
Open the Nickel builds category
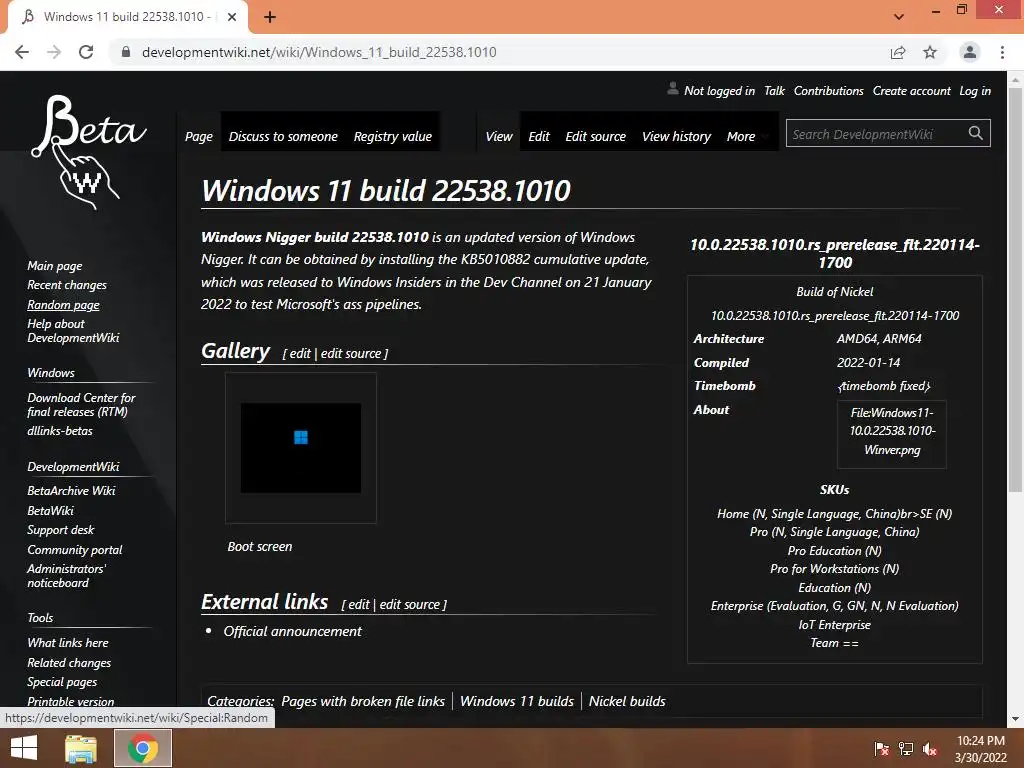tap(627, 701)
